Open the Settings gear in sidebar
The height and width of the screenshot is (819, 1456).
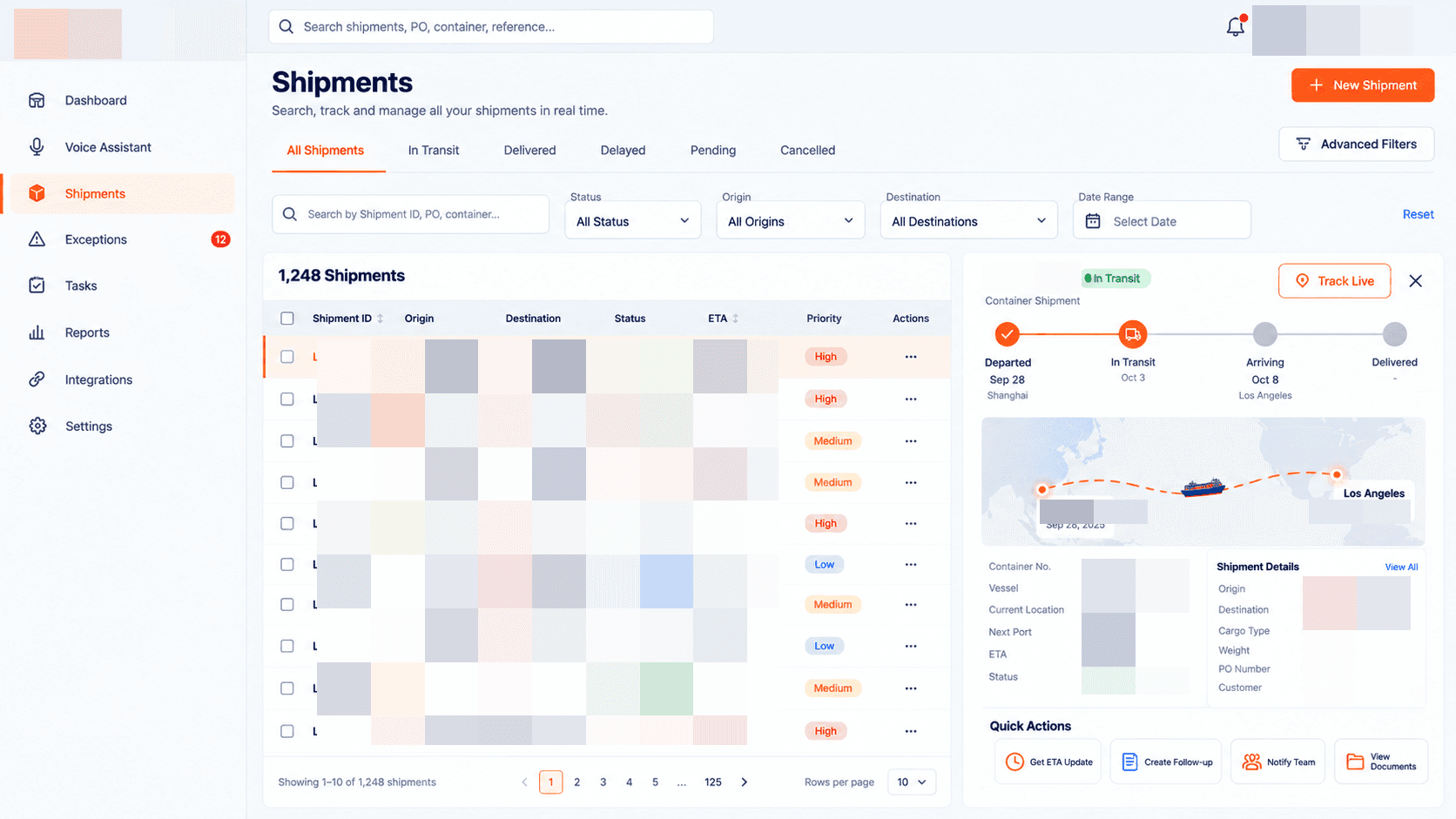pos(37,426)
